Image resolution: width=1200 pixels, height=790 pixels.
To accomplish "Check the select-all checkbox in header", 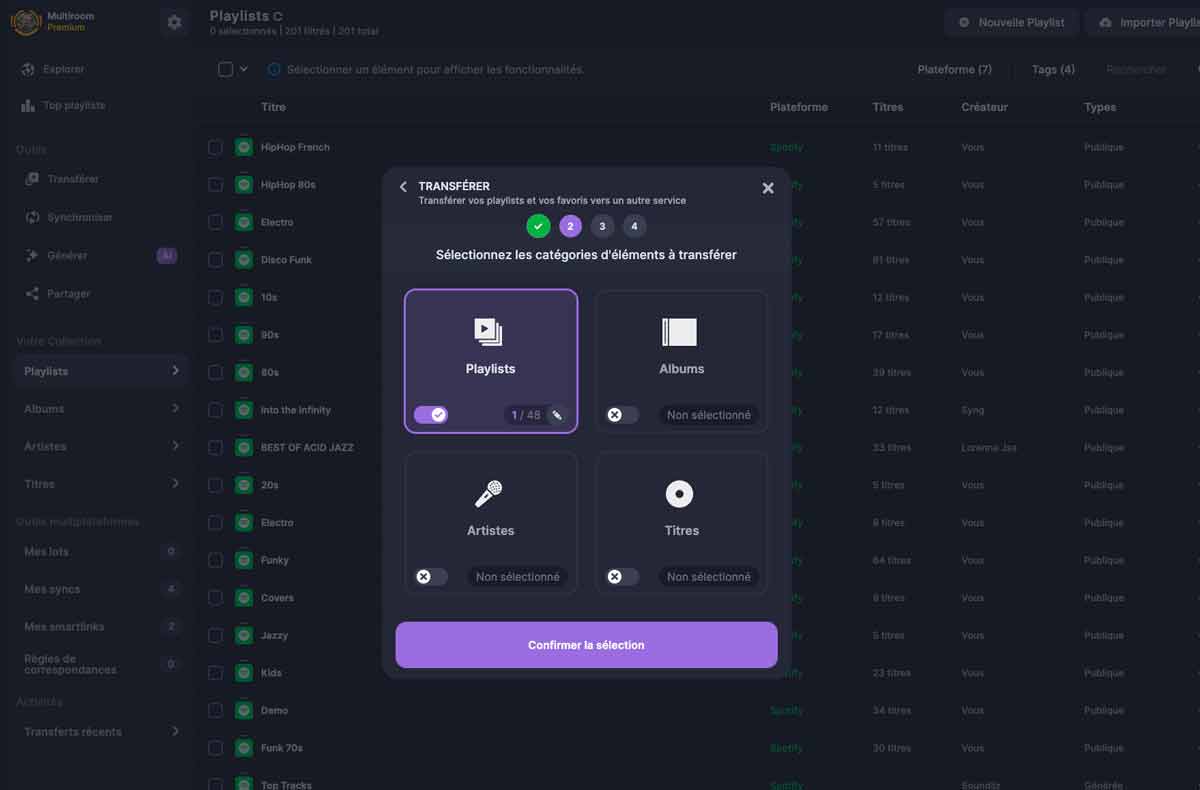I will point(225,69).
